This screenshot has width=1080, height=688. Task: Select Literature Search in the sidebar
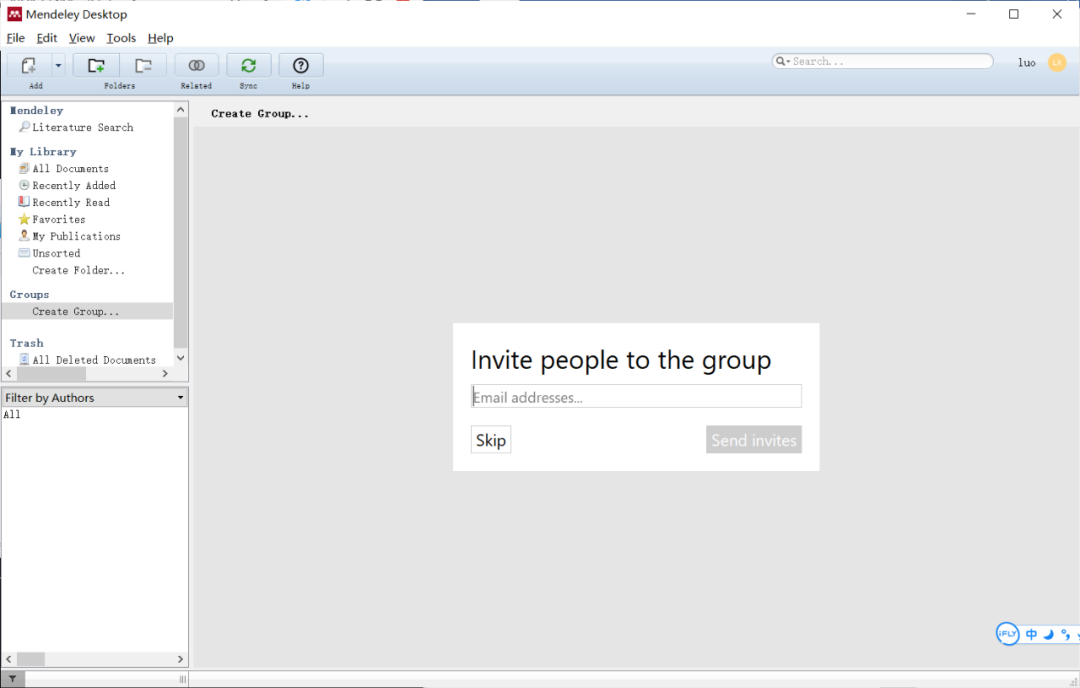tap(83, 127)
